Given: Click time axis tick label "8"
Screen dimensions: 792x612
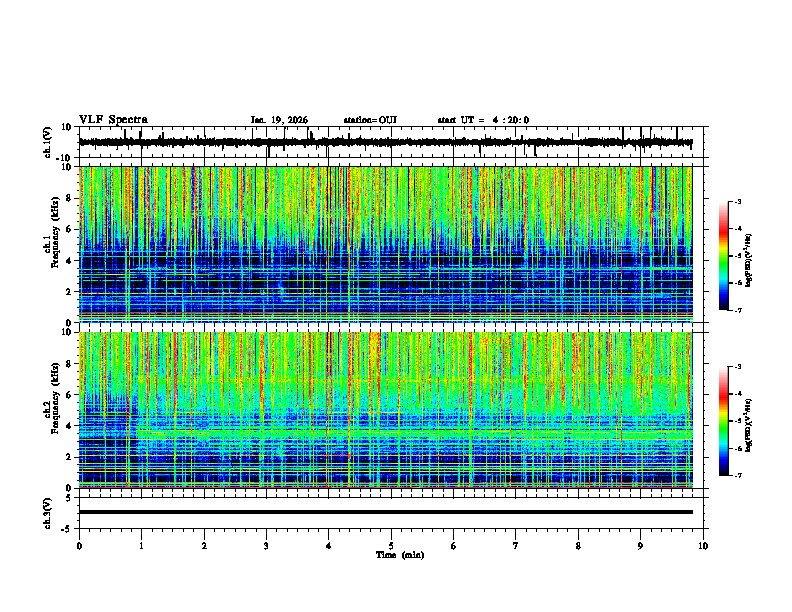Looking at the screenshot, I should pos(578,546).
